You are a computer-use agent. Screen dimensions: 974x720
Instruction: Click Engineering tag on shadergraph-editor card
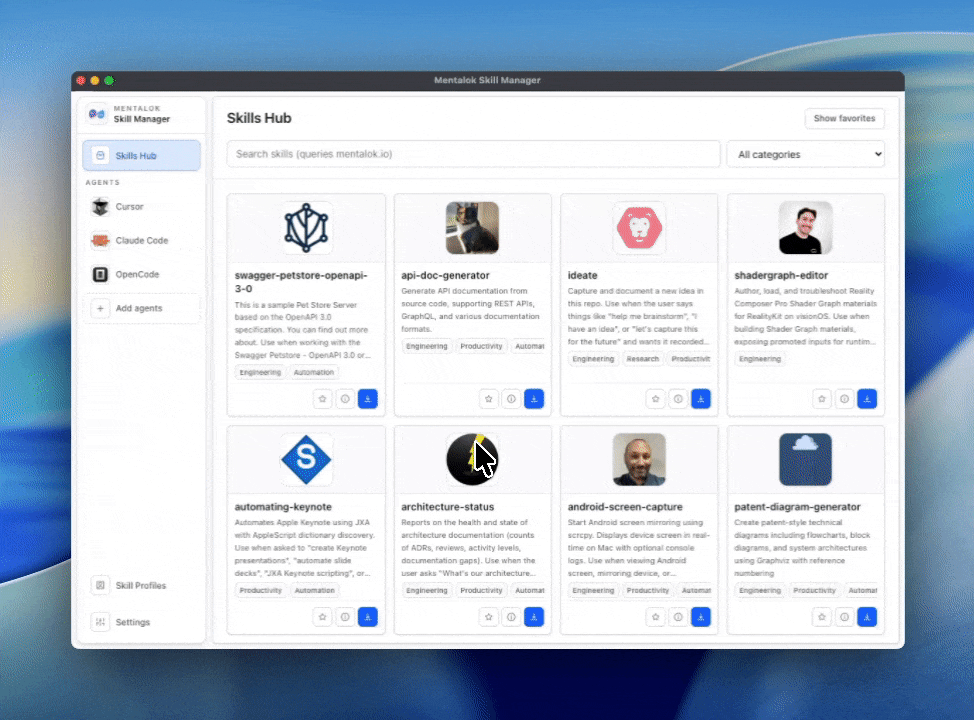pos(760,358)
